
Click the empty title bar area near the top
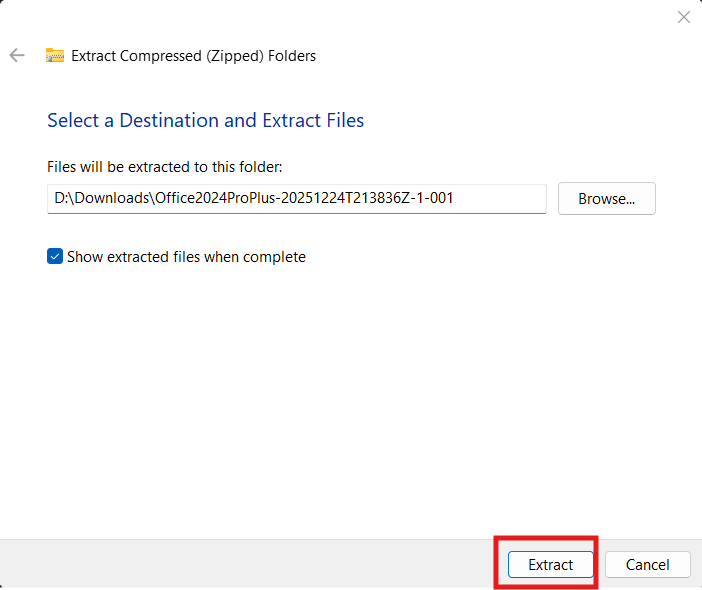350,17
